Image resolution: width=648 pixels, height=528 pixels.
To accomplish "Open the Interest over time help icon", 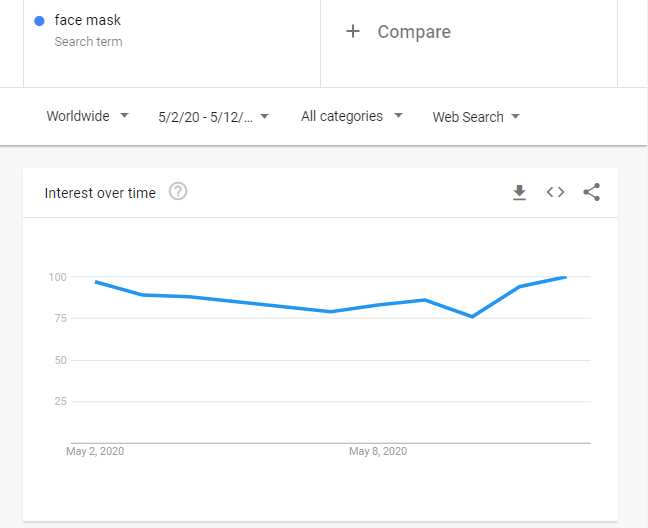I will pyautogui.click(x=178, y=192).
